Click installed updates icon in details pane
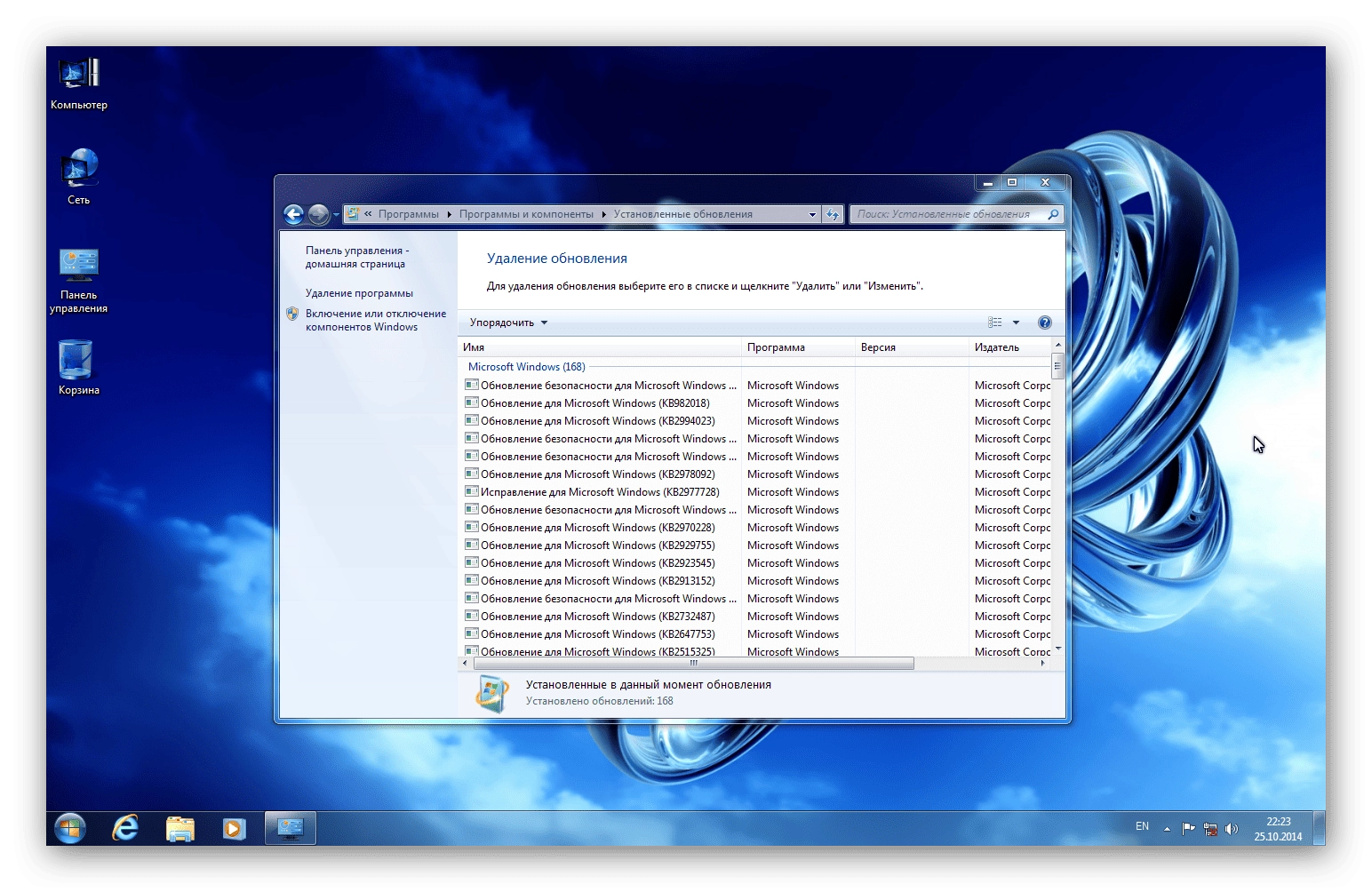The width and height of the screenshot is (1372, 892). [492, 693]
